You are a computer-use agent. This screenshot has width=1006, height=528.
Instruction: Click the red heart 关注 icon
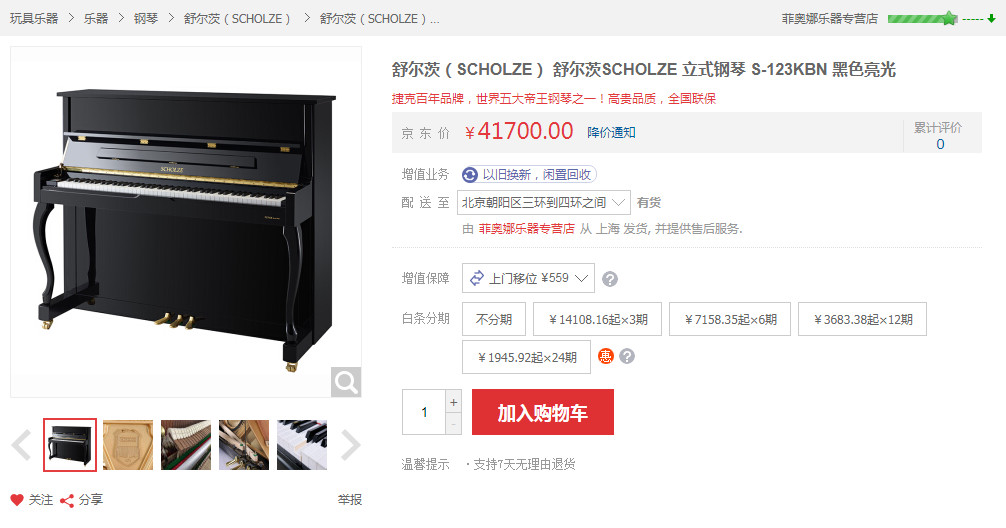pyautogui.click(x=17, y=500)
